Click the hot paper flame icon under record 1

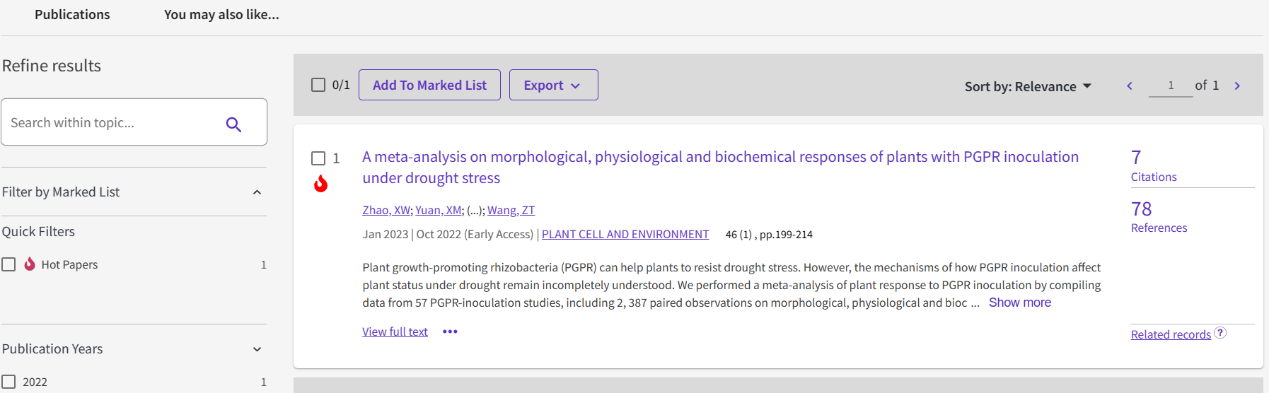click(321, 184)
